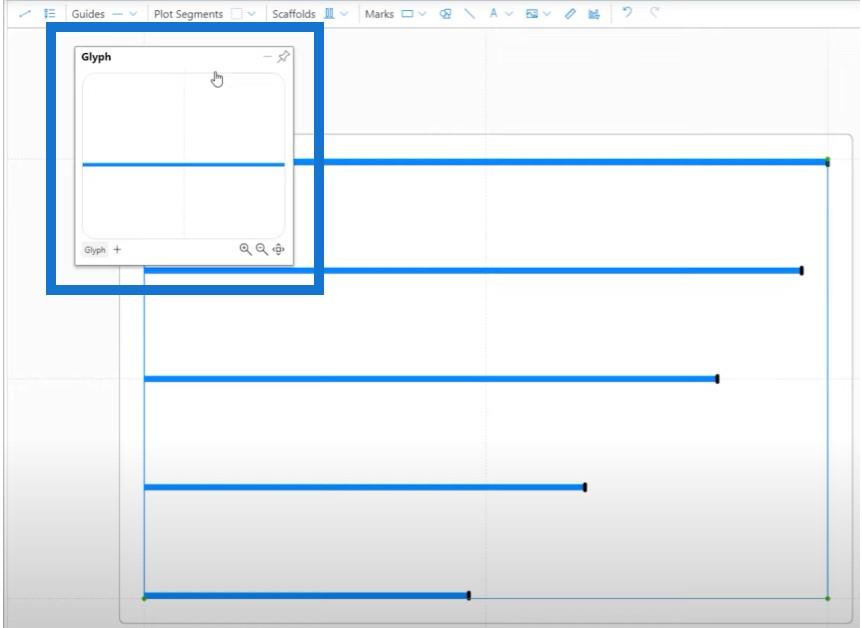862x628 pixels.
Task: Expand the Rectangle mark dropdown
Action: point(422,14)
